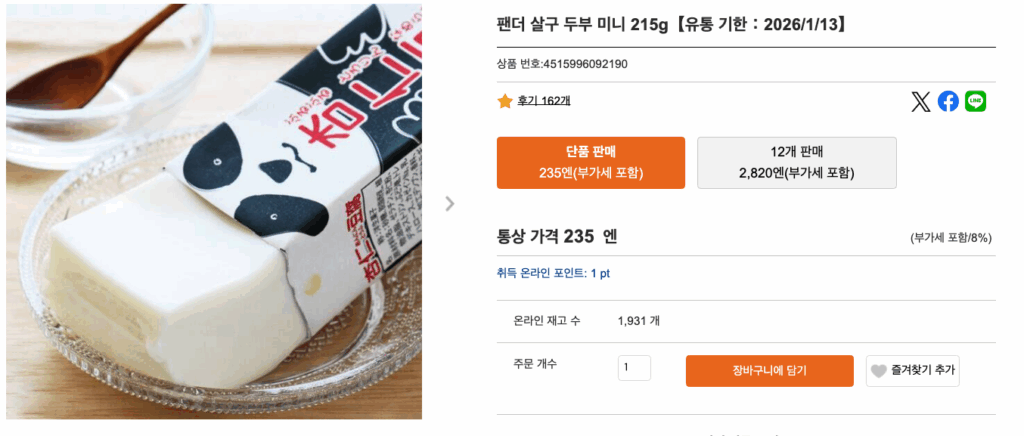This screenshot has width=1024, height=436.
Task: Click the 온라인 재고 수 label
Action: (547, 321)
